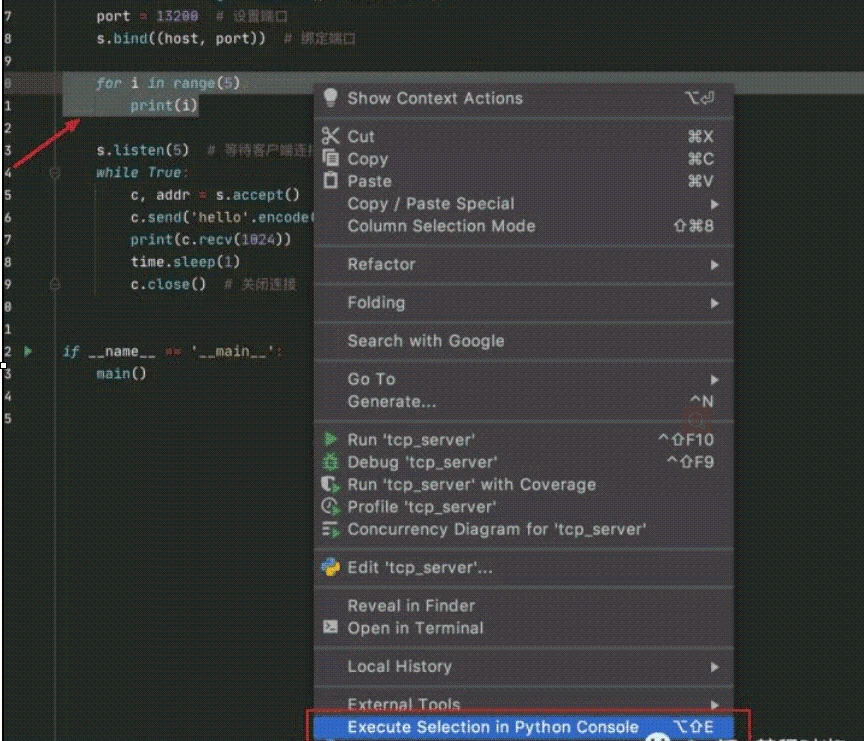This screenshot has width=864, height=741.
Task: Click the Debug 'tcp_server' bug icon
Action: pos(331,462)
